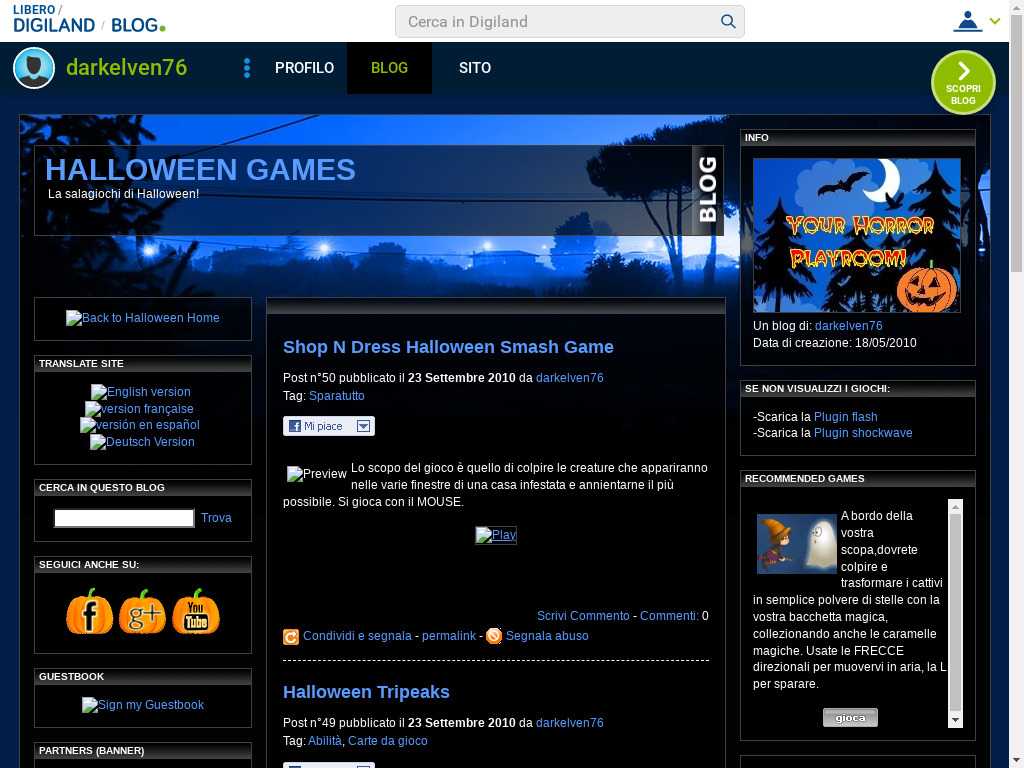Open the darkelven76 profile avatar
The image size is (1024, 768).
click(x=34, y=68)
